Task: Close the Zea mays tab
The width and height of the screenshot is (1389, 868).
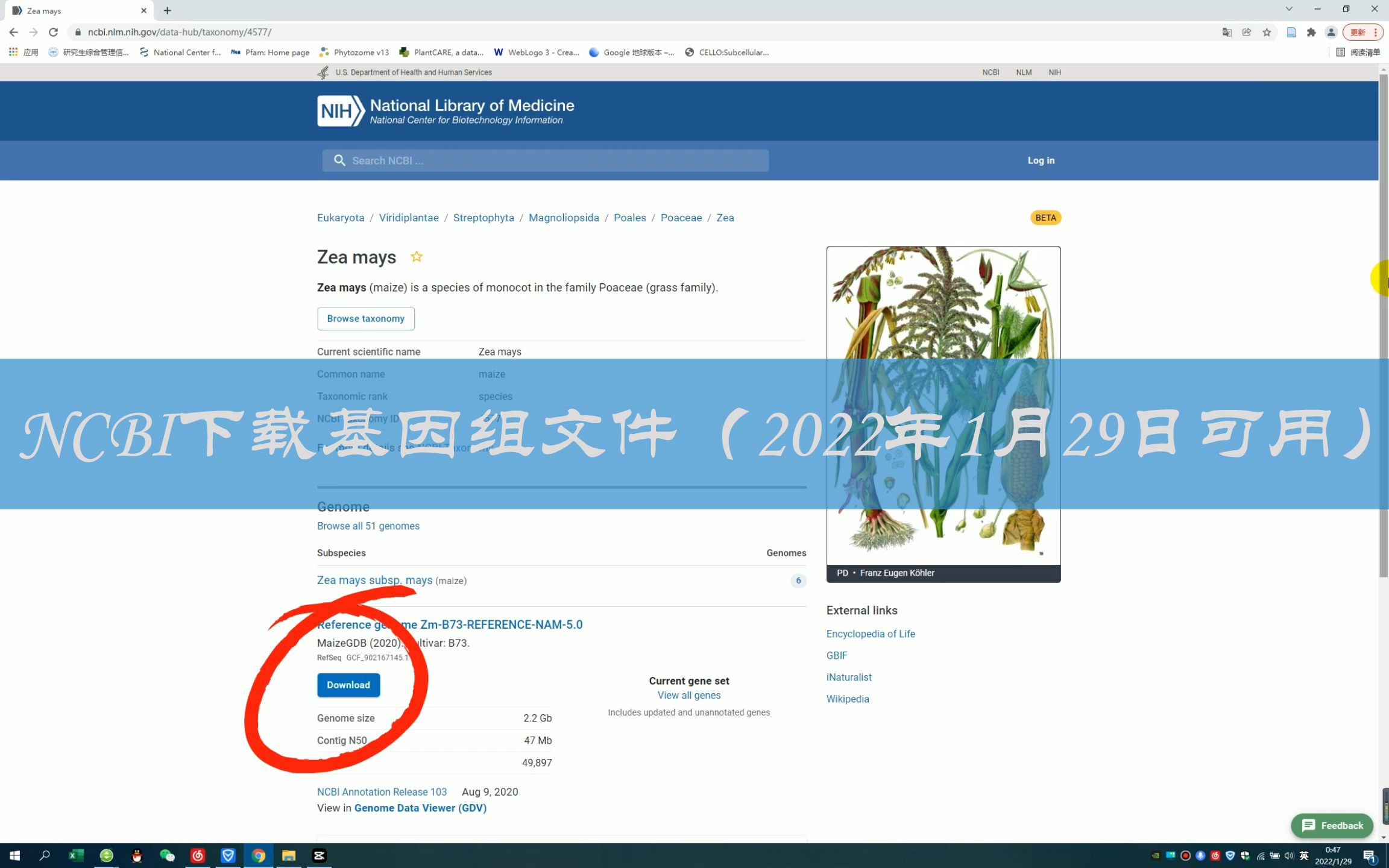Action: point(143,11)
